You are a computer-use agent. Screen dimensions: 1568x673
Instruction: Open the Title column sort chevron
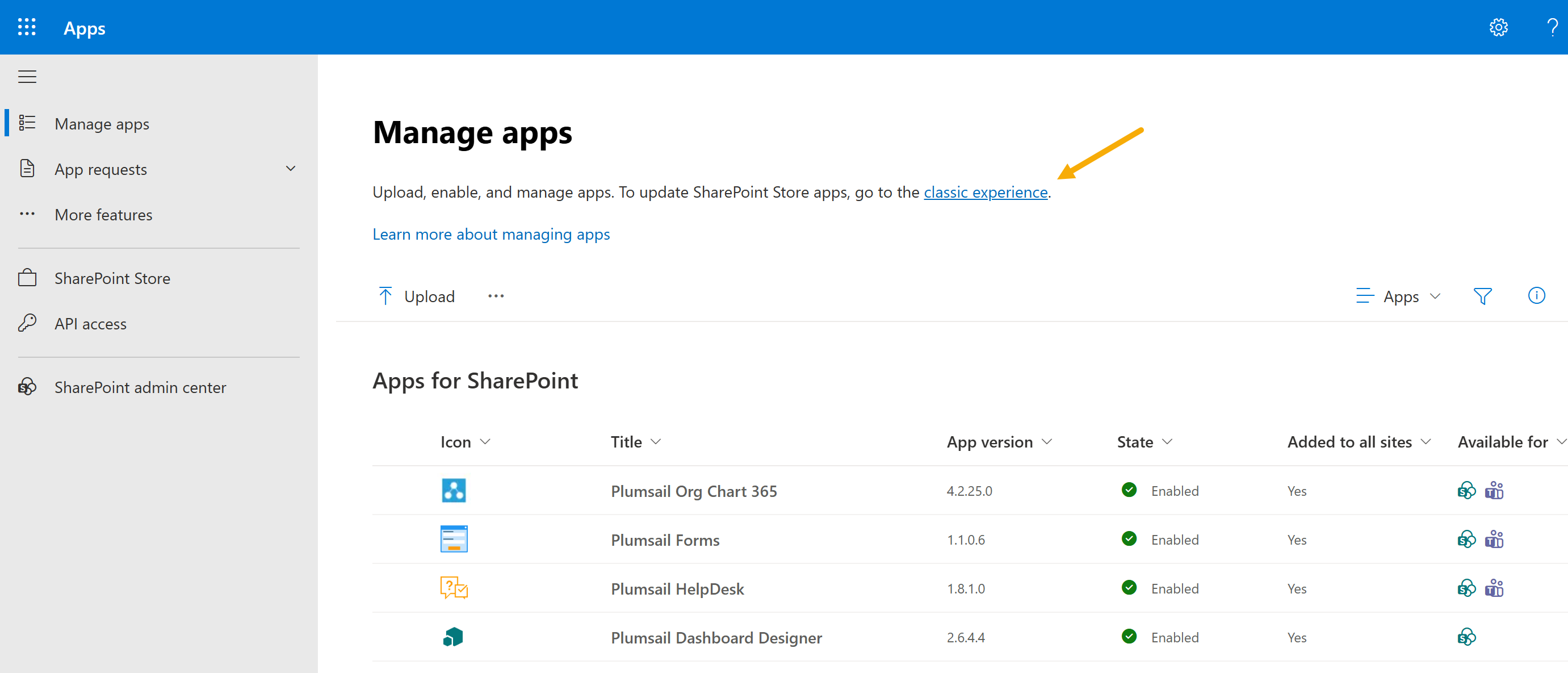656,441
